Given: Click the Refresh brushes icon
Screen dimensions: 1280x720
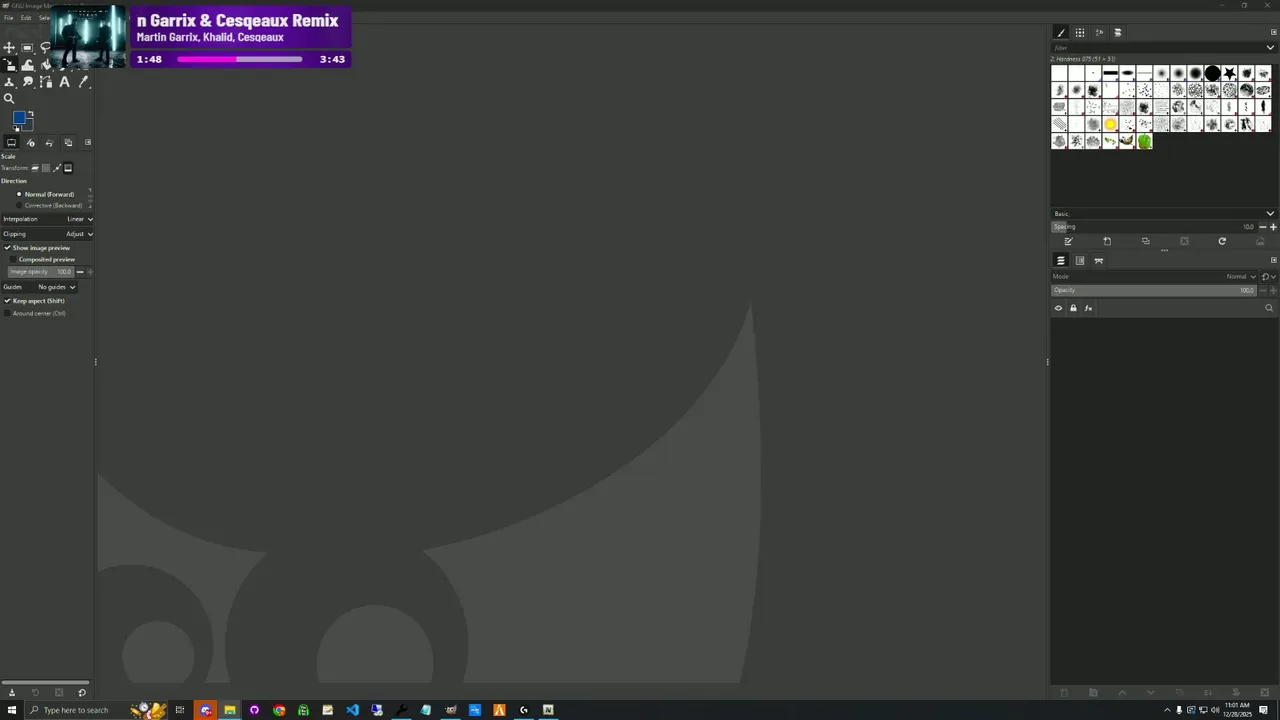Looking at the screenshot, I should pyautogui.click(x=1222, y=241).
